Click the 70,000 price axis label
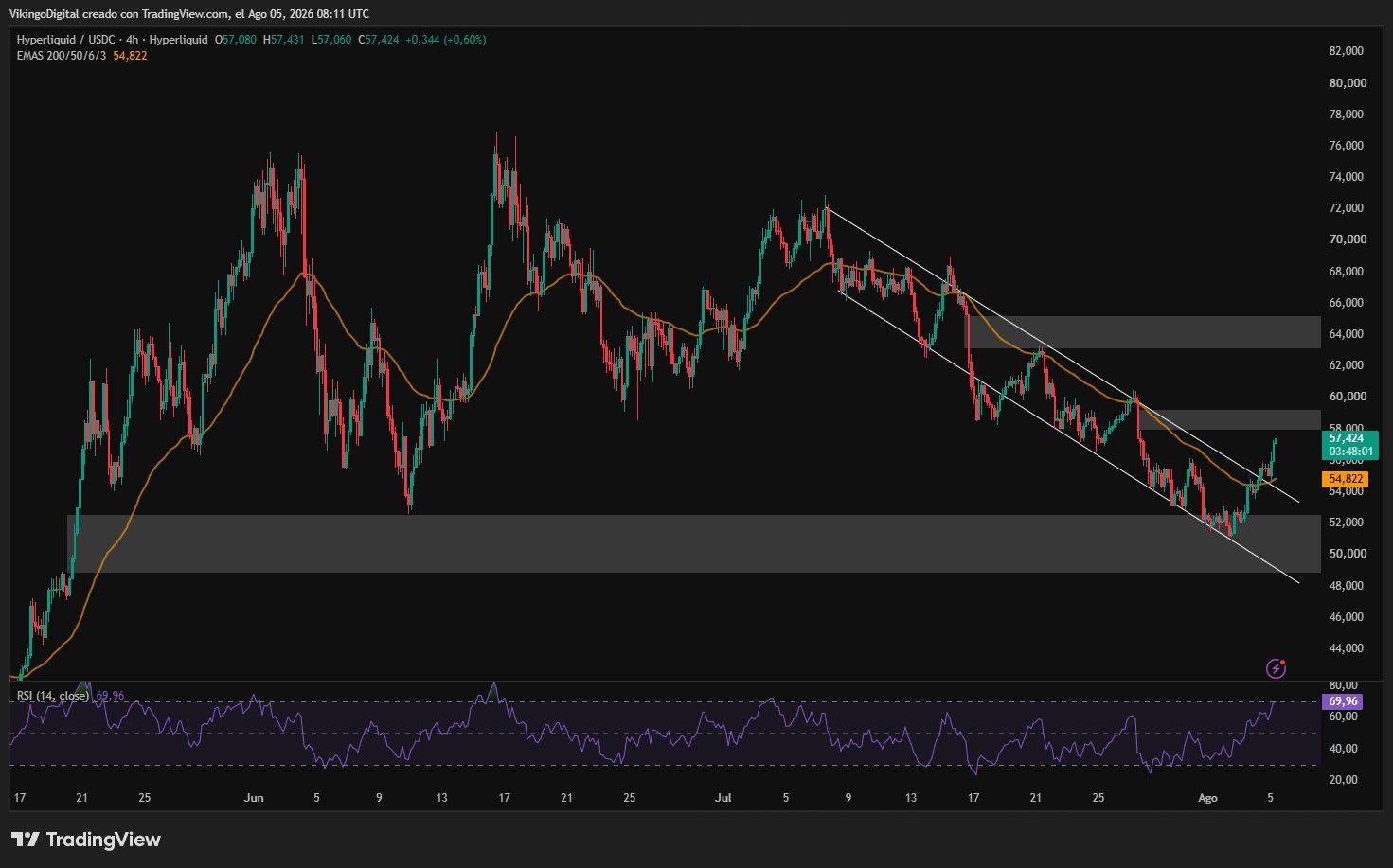The width and height of the screenshot is (1393, 868). (x=1347, y=239)
